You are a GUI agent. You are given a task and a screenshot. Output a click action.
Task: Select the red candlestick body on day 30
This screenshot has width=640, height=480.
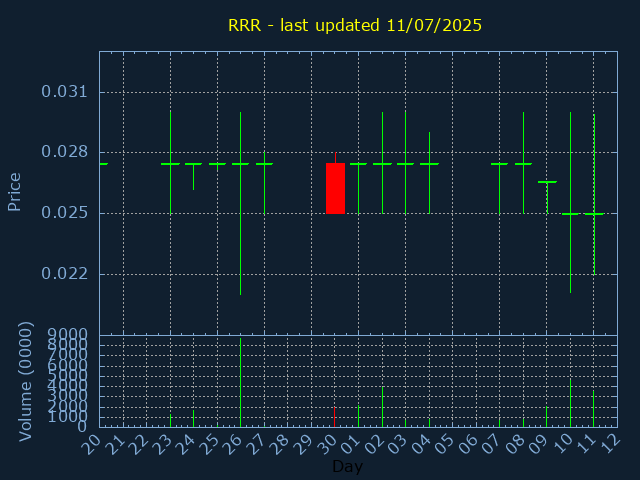tap(336, 188)
